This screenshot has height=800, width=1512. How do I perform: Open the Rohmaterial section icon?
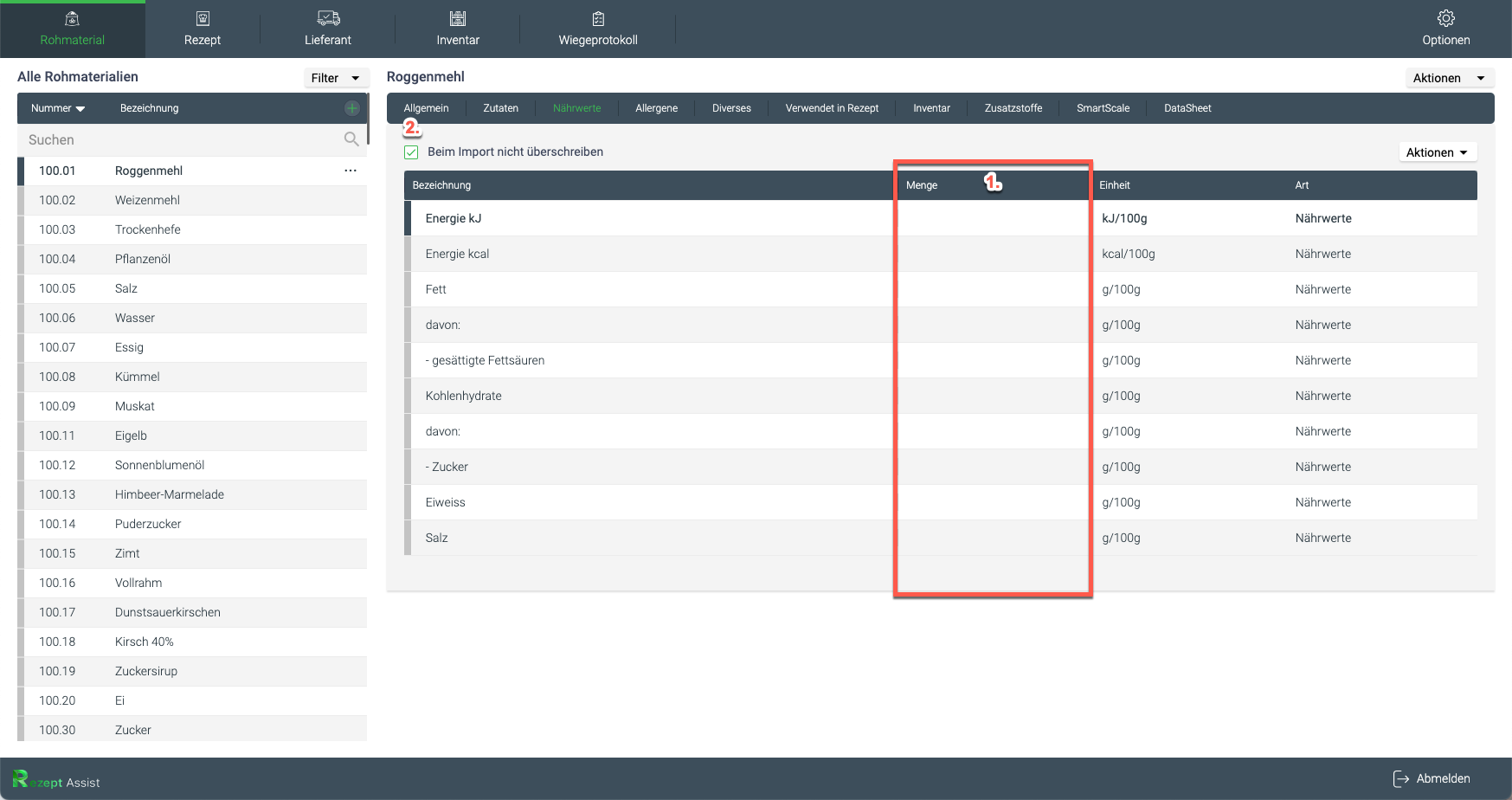click(x=73, y=19)
